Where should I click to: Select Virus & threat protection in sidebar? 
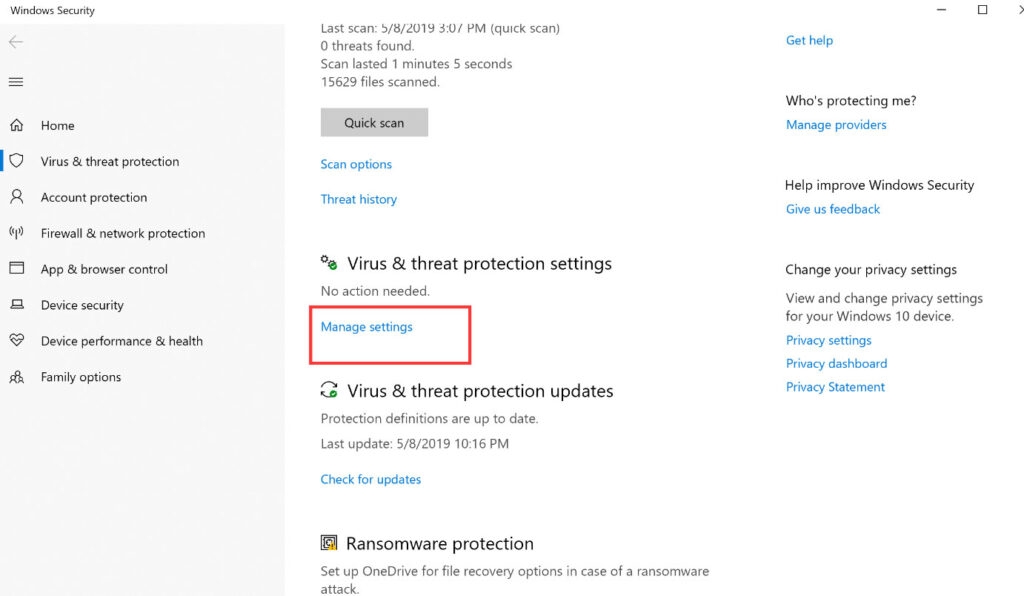point(110,161)
